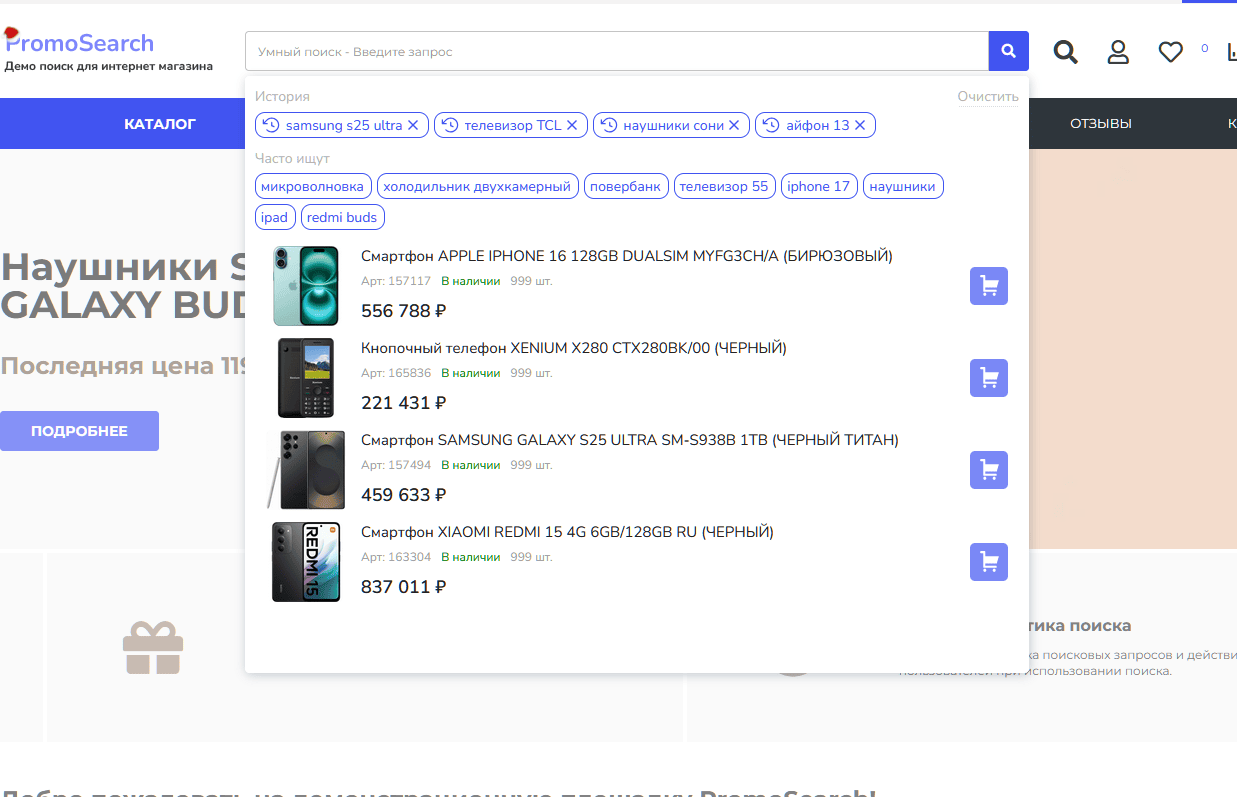Click into the smart search input field
The width and height of the screenshot is (1237, 797).
615,51
